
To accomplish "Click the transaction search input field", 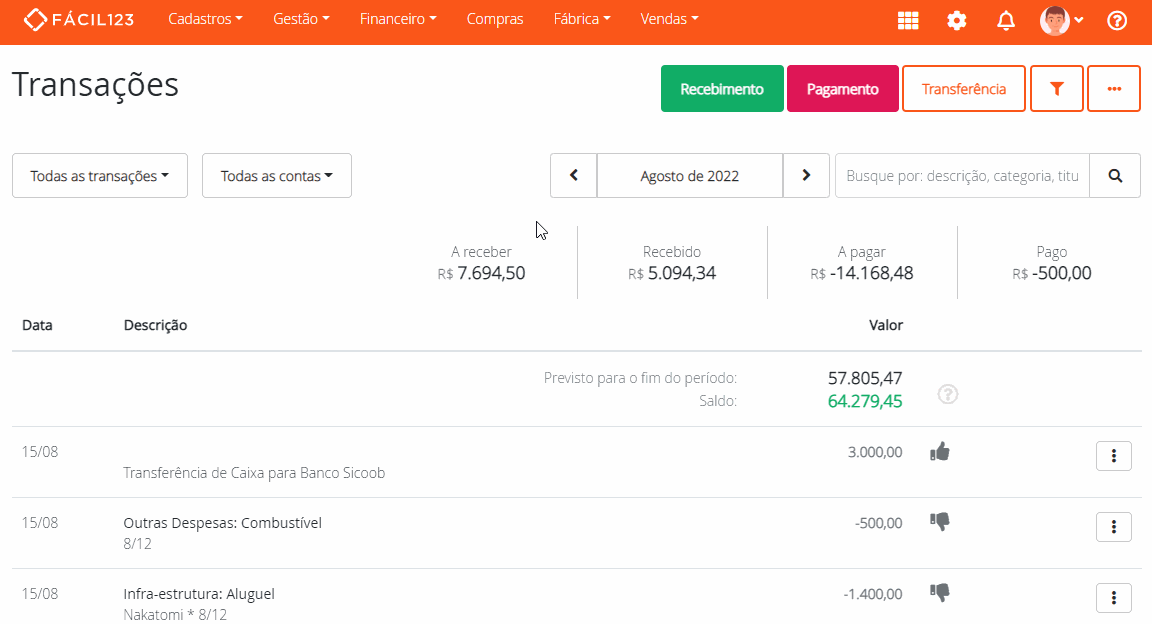I will coord(962,176).
